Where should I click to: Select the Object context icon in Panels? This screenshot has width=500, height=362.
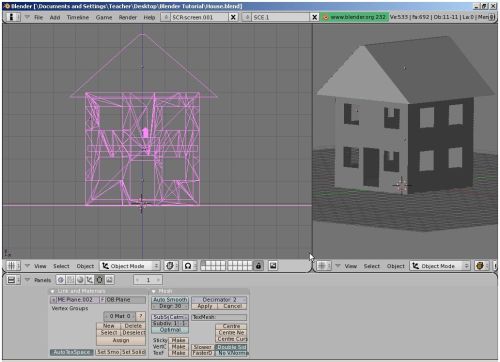90,280
